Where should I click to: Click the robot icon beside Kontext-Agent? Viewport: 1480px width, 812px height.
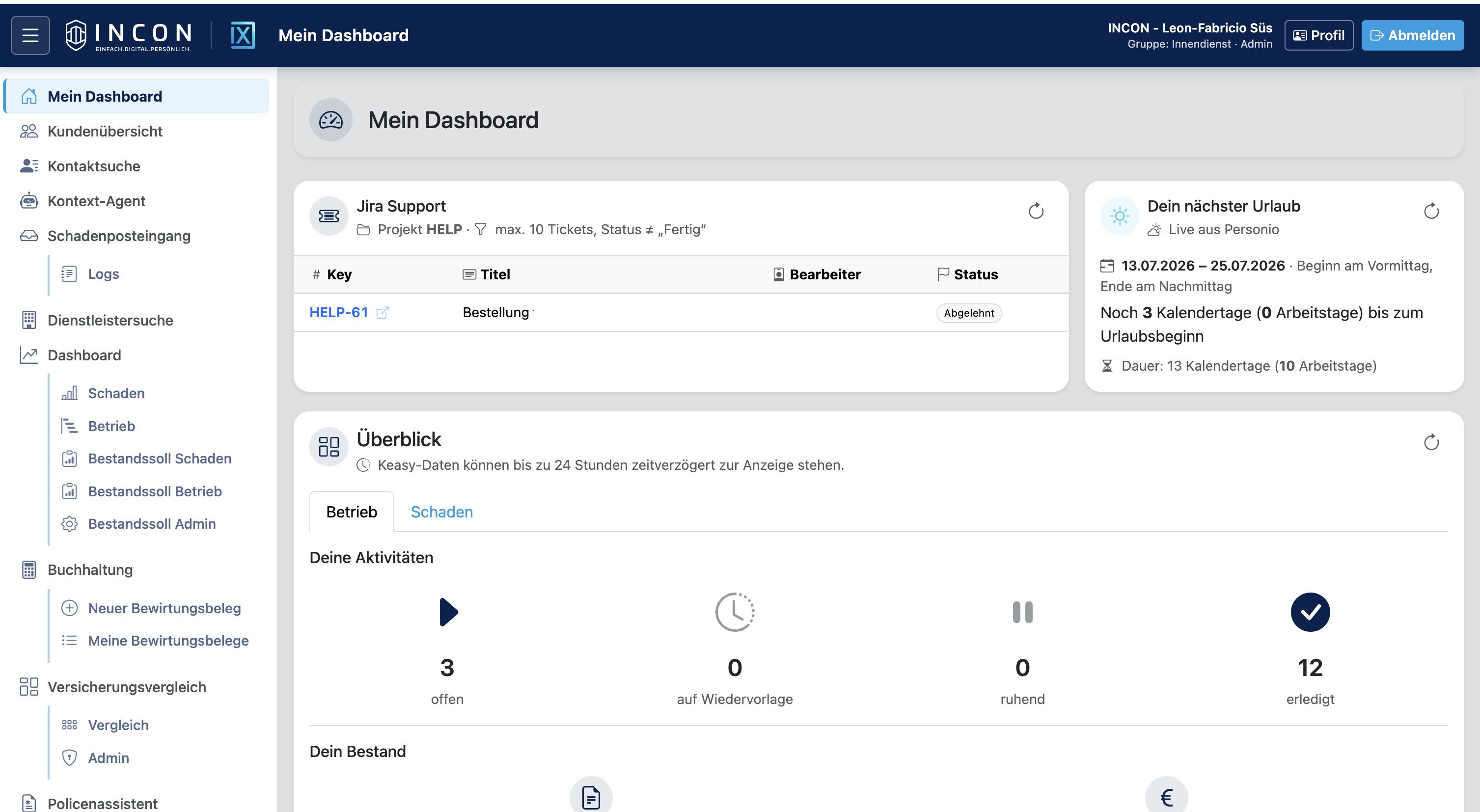tap(29, 201)
